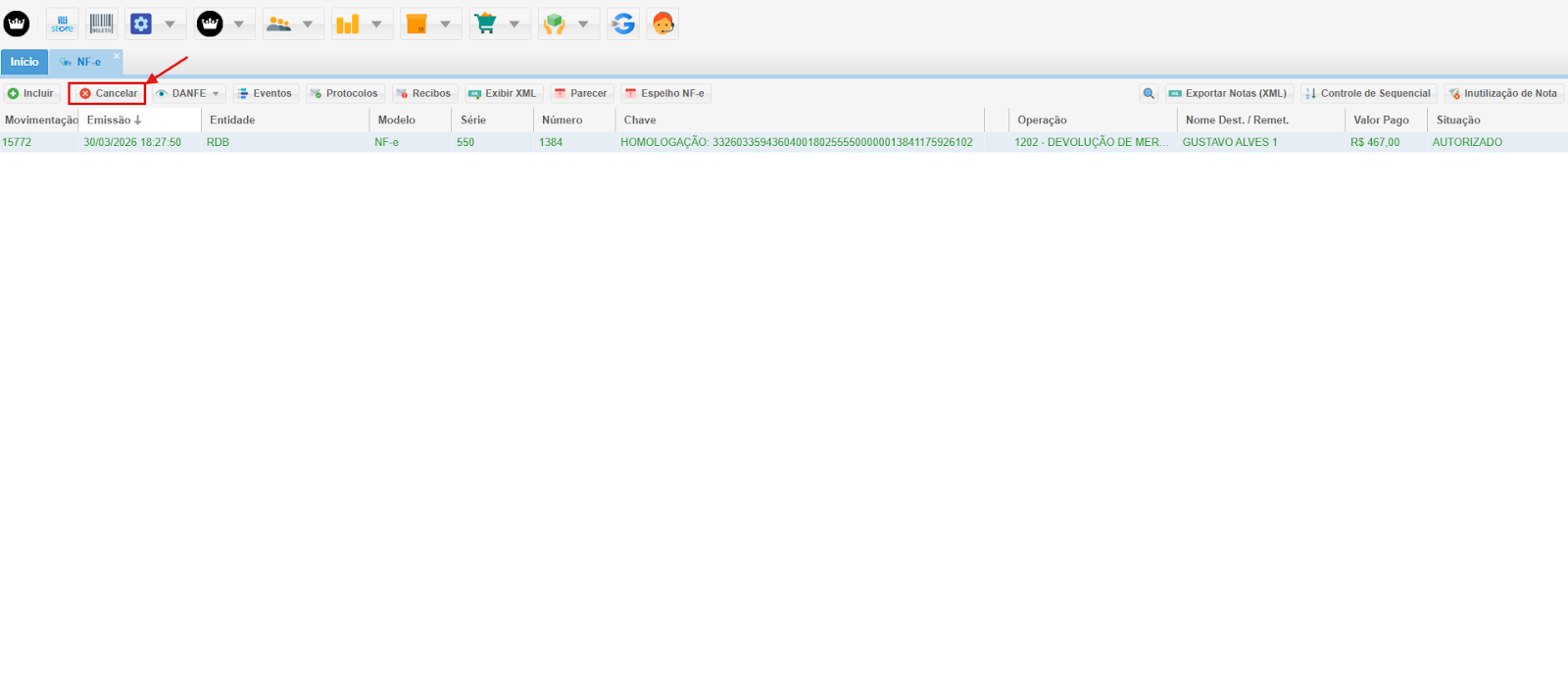Expand the people group menu dropdown
This screenshot has width=1568, height=674.
308,24
